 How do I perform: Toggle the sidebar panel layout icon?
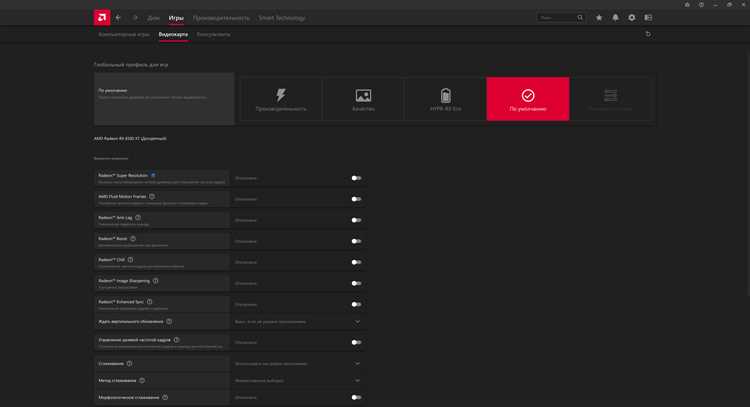pyautogui.click(x=648, y=18)
